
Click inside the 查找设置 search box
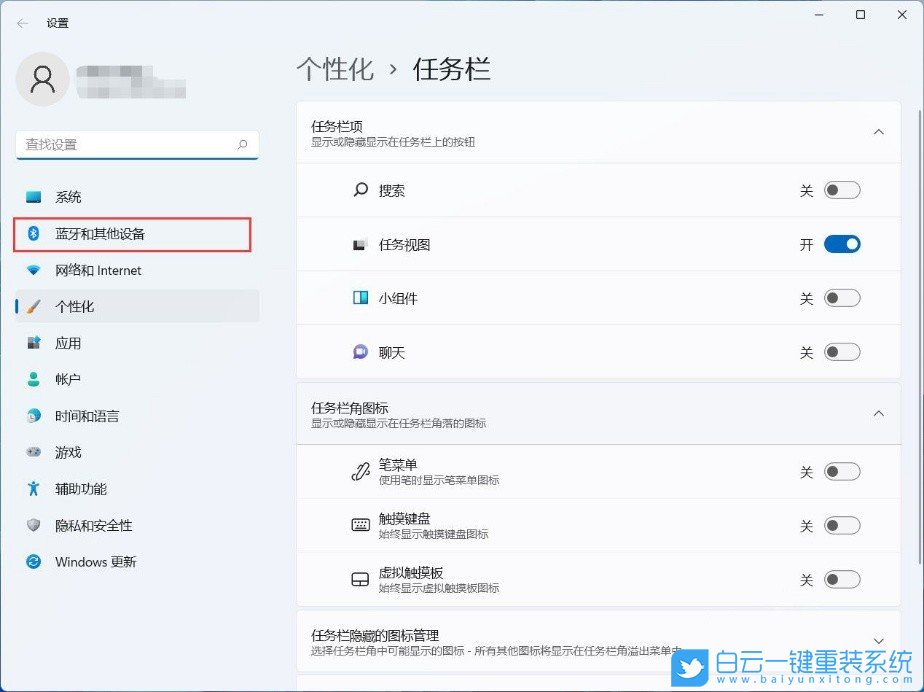137,144
